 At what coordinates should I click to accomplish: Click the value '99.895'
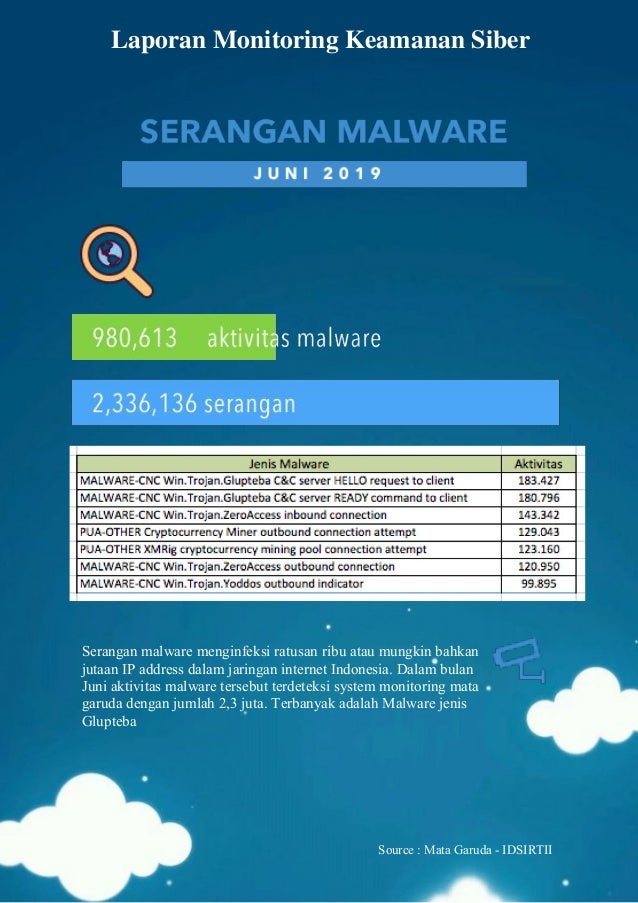coord(538,584)
